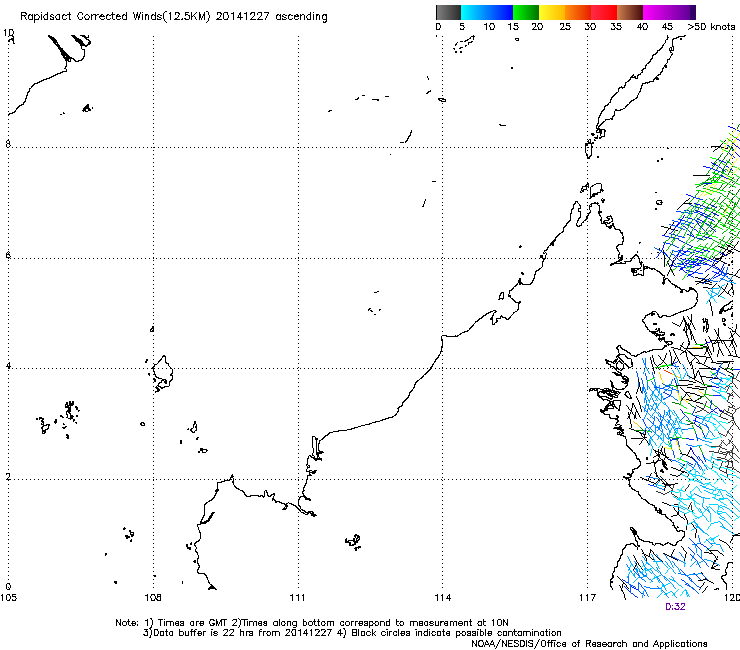The height and width of the screenshot is (650, 740).
Task: Click longitude label 117
Action: coord(588,598)
